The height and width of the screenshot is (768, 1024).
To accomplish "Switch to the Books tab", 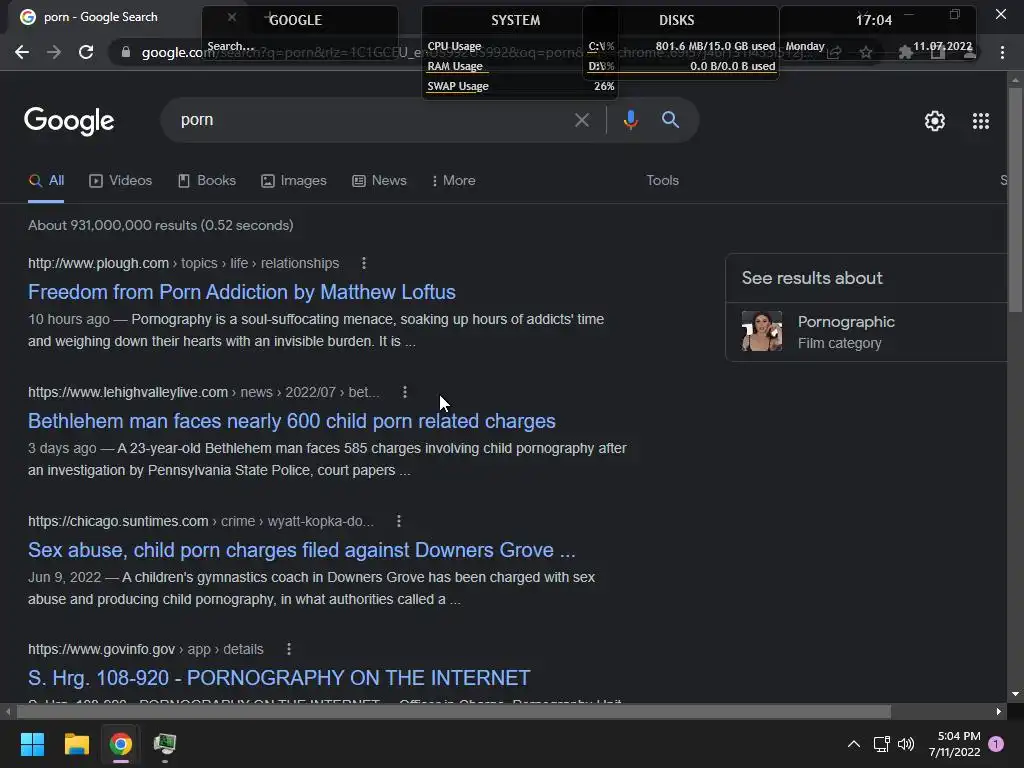I will tap(206, 181).
